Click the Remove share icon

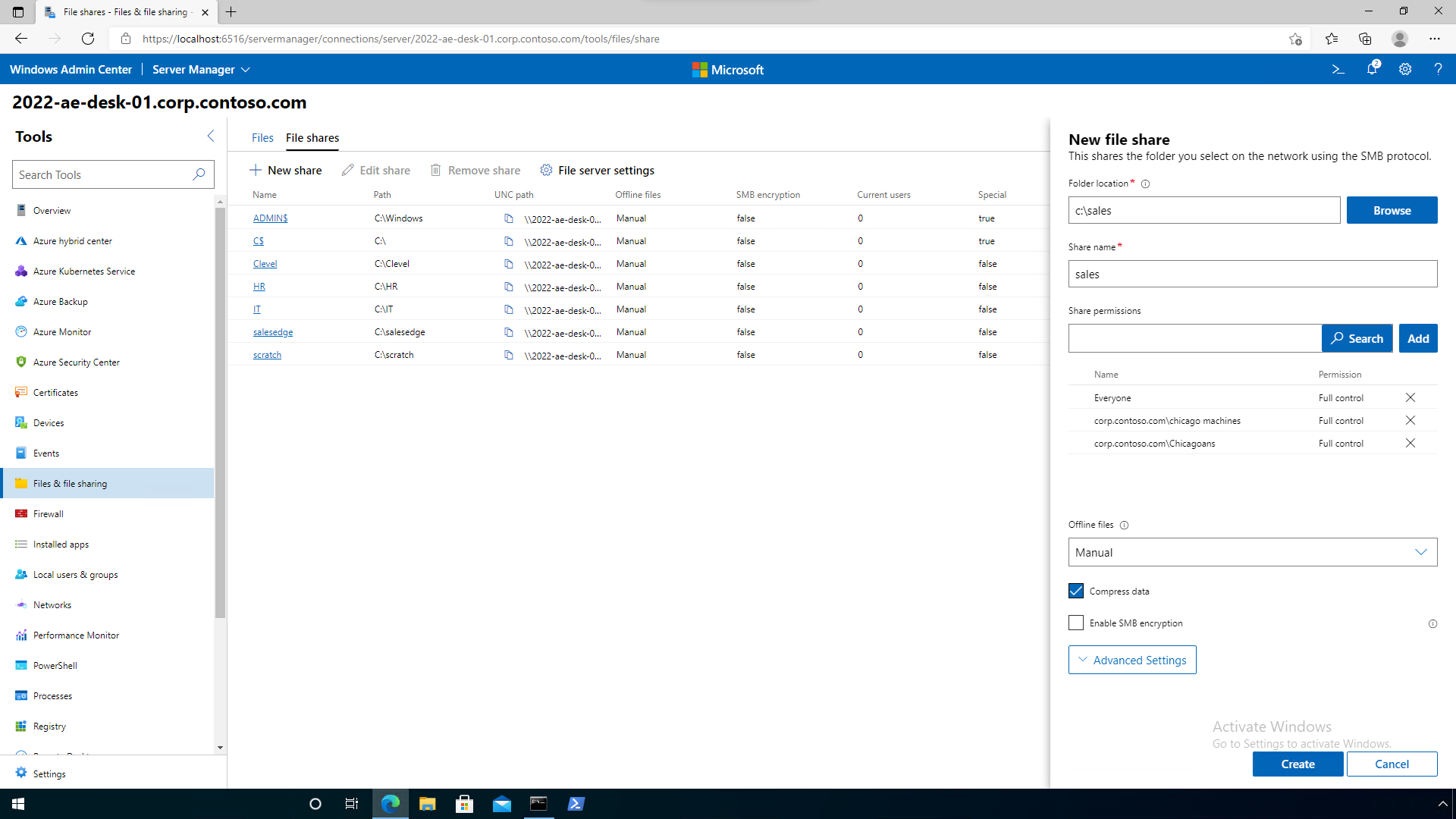point(436,170)
